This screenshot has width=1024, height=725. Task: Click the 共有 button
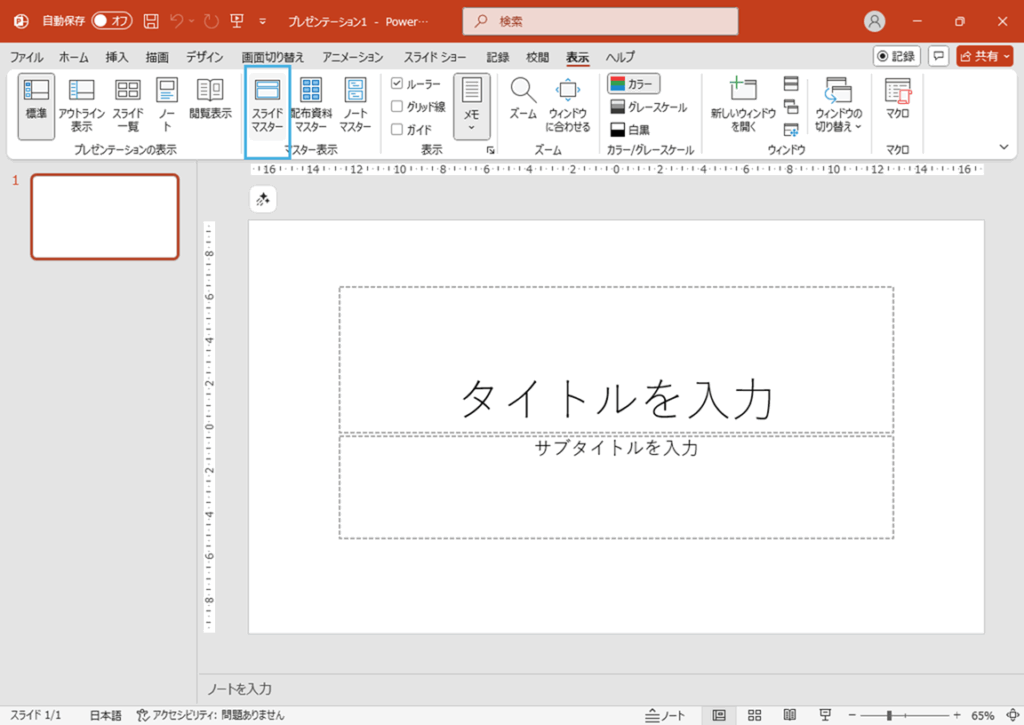(984, 56)
